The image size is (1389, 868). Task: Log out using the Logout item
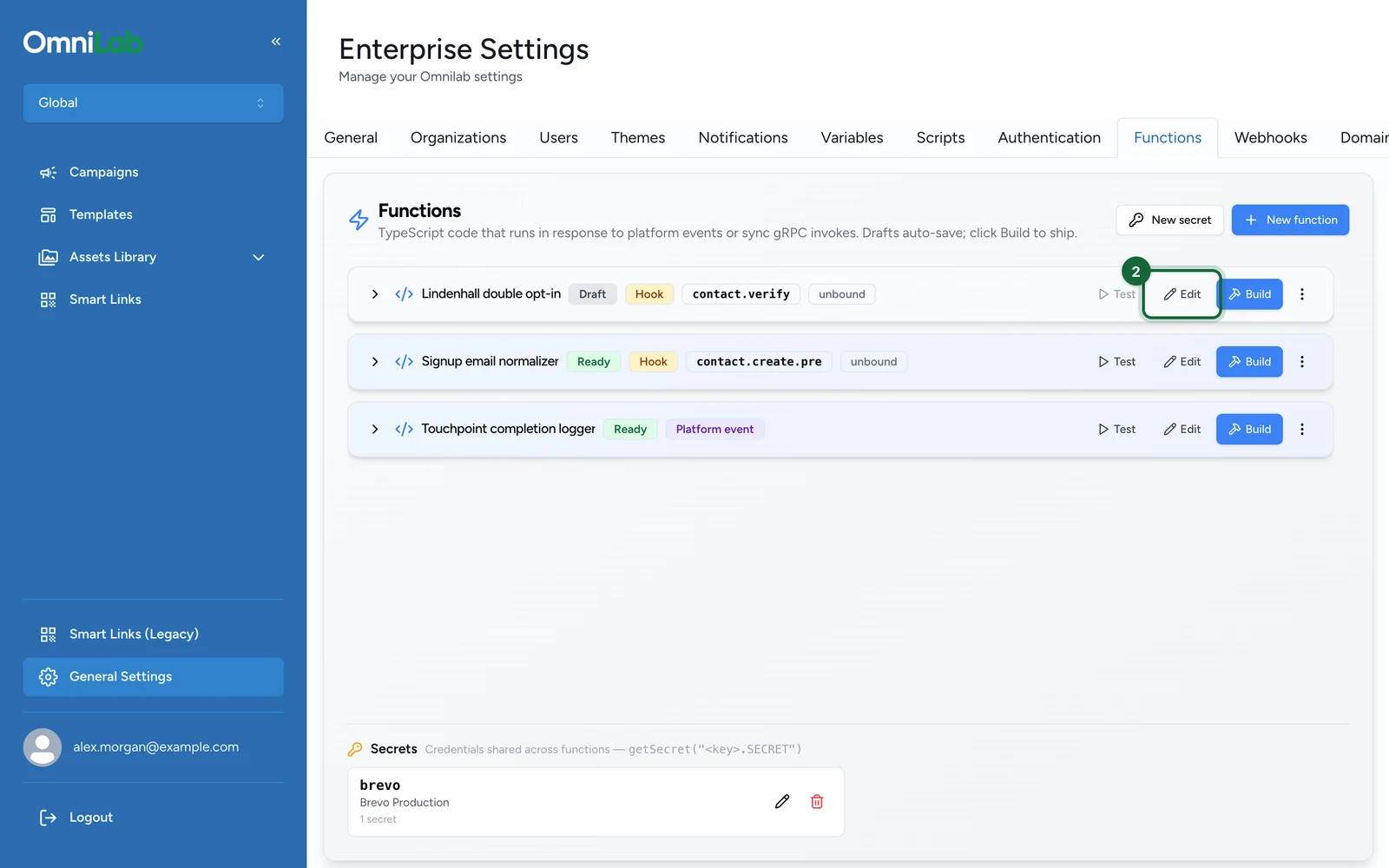[153, 818]
